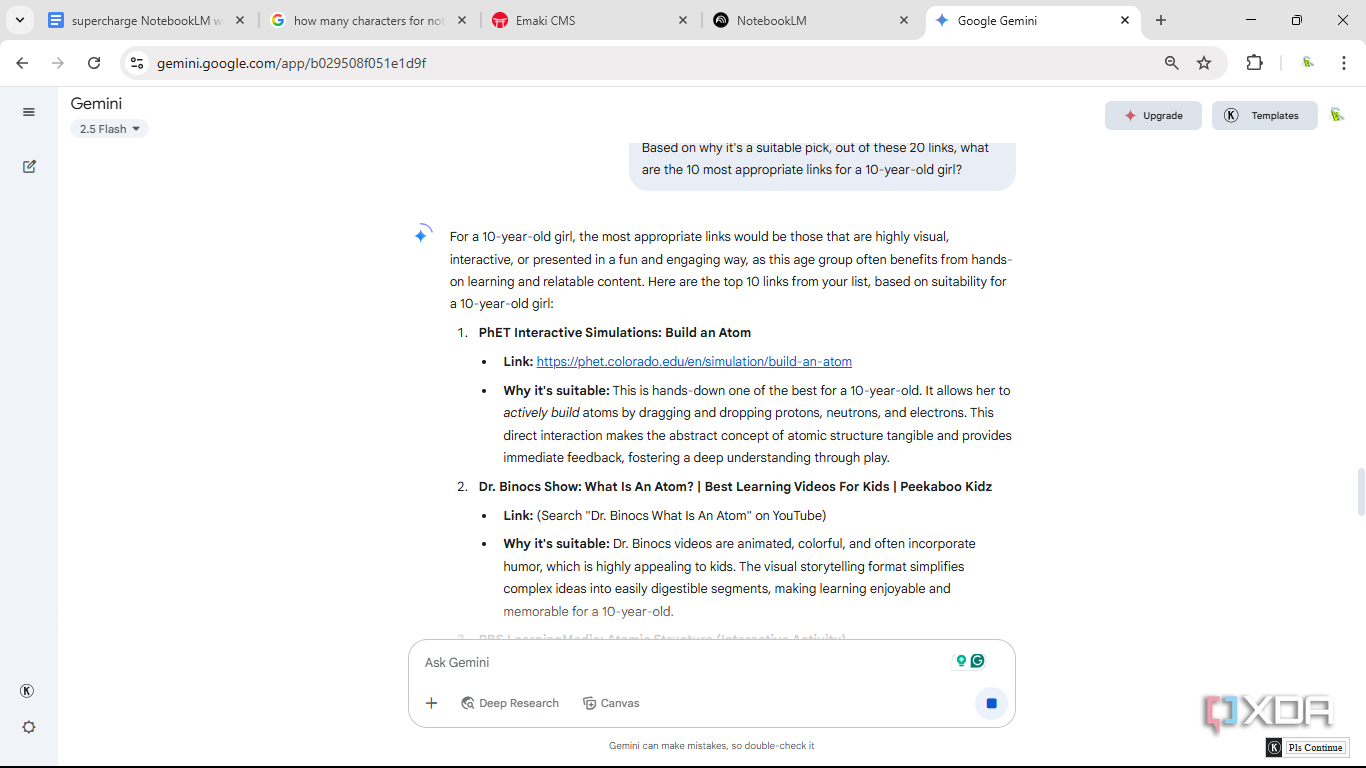The width and height of the screenshot is (1366, 768).
Task: Click the Dr. Binocs Show heading text
Action: [x=735, y=486]
